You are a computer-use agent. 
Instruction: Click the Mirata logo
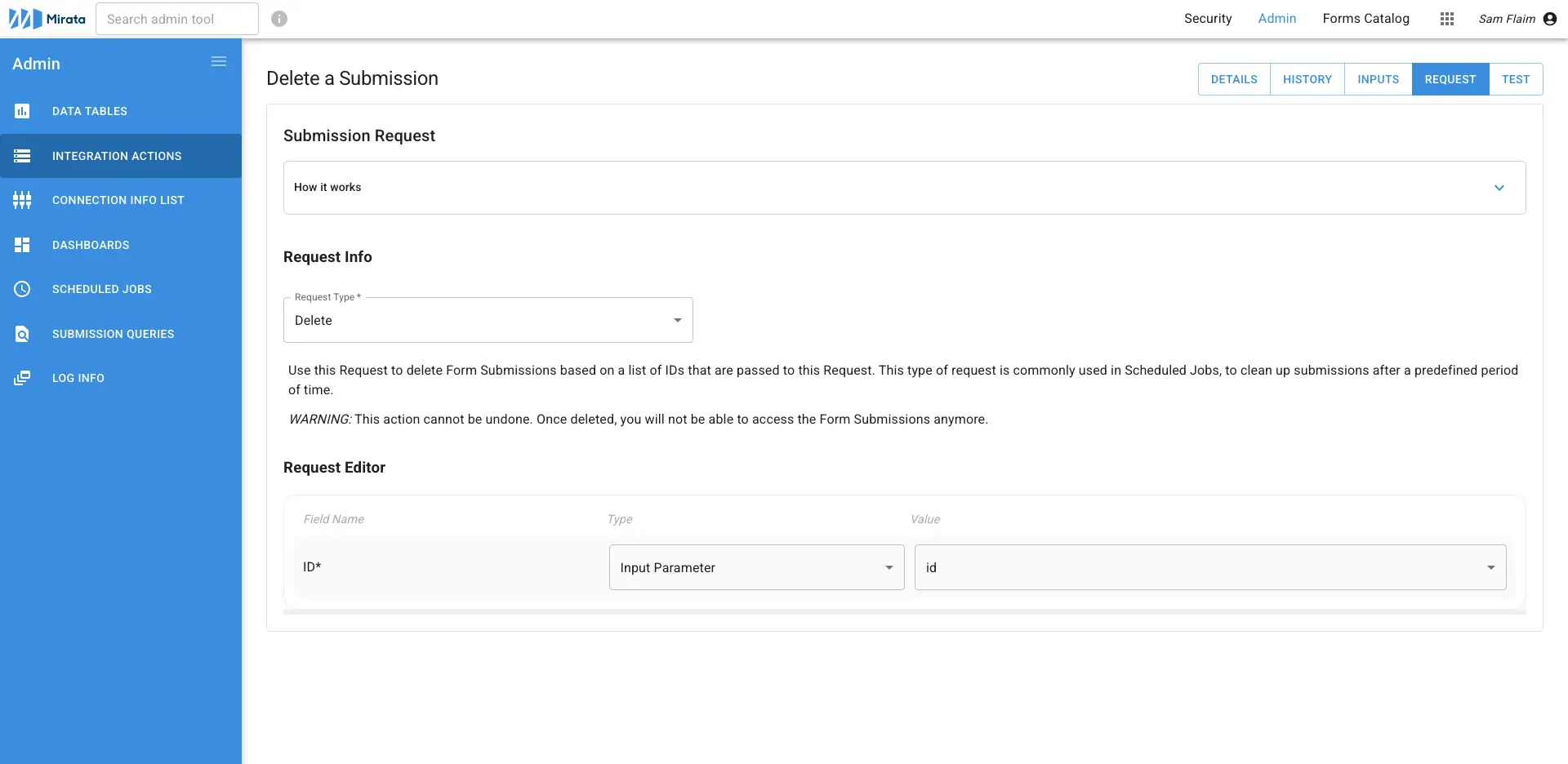(x=45, y=18)
